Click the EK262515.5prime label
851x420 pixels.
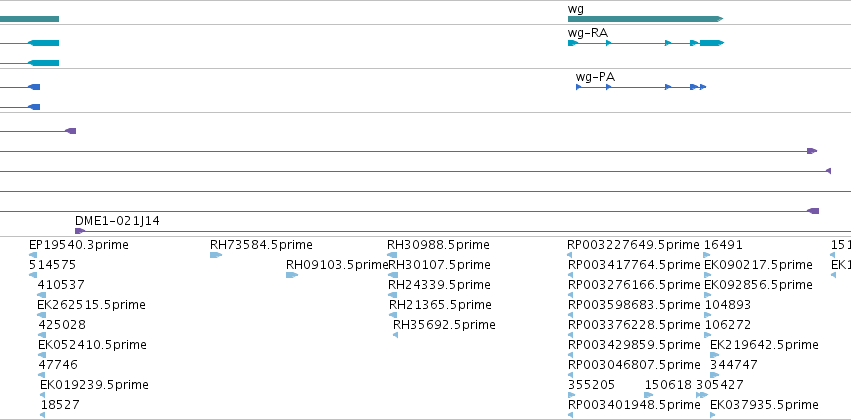point(91,304)
